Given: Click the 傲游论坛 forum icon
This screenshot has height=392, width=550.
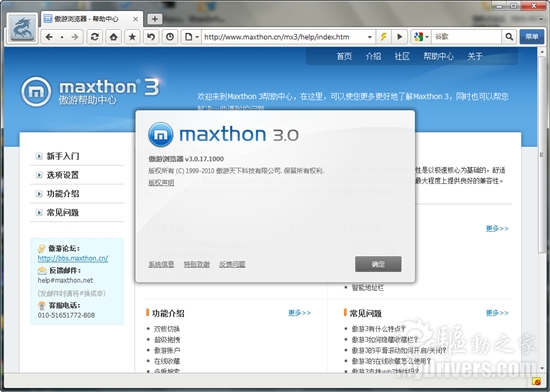Looking at the screenshot, I should [x=42, y=249].
